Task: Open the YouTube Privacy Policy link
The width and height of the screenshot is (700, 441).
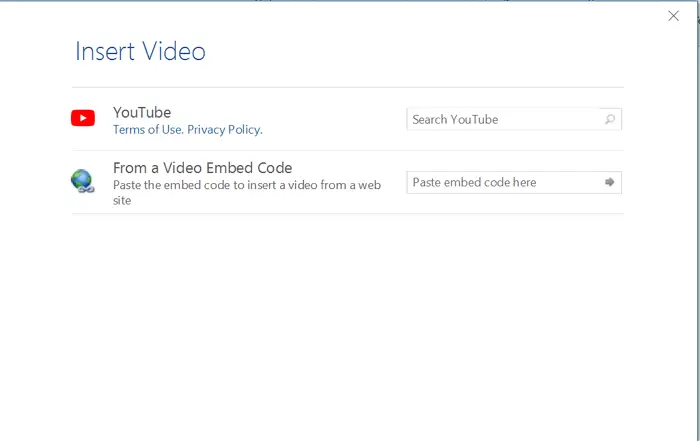Action: (225, 129)
